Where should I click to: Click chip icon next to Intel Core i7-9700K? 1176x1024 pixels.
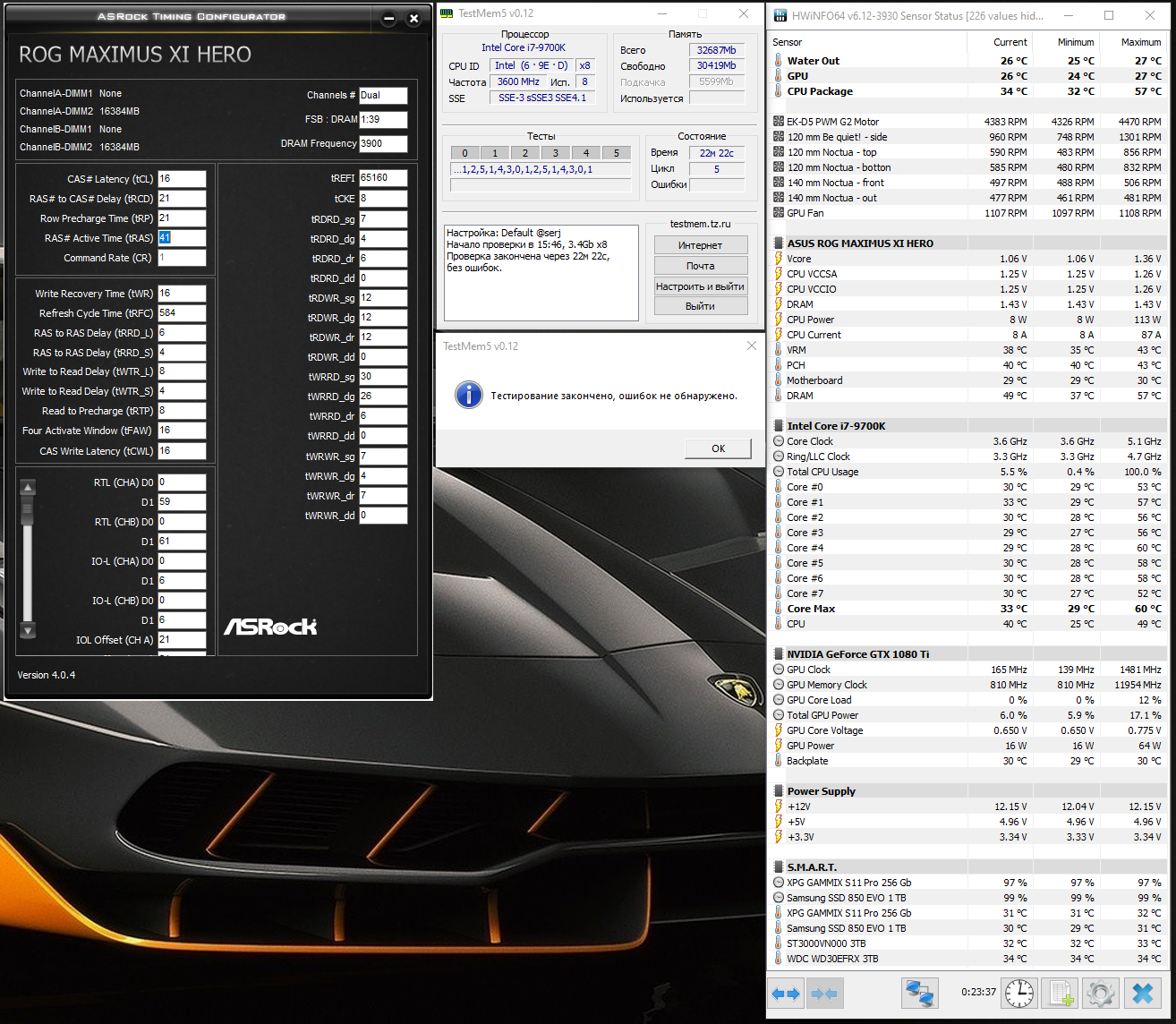point(779,426)
